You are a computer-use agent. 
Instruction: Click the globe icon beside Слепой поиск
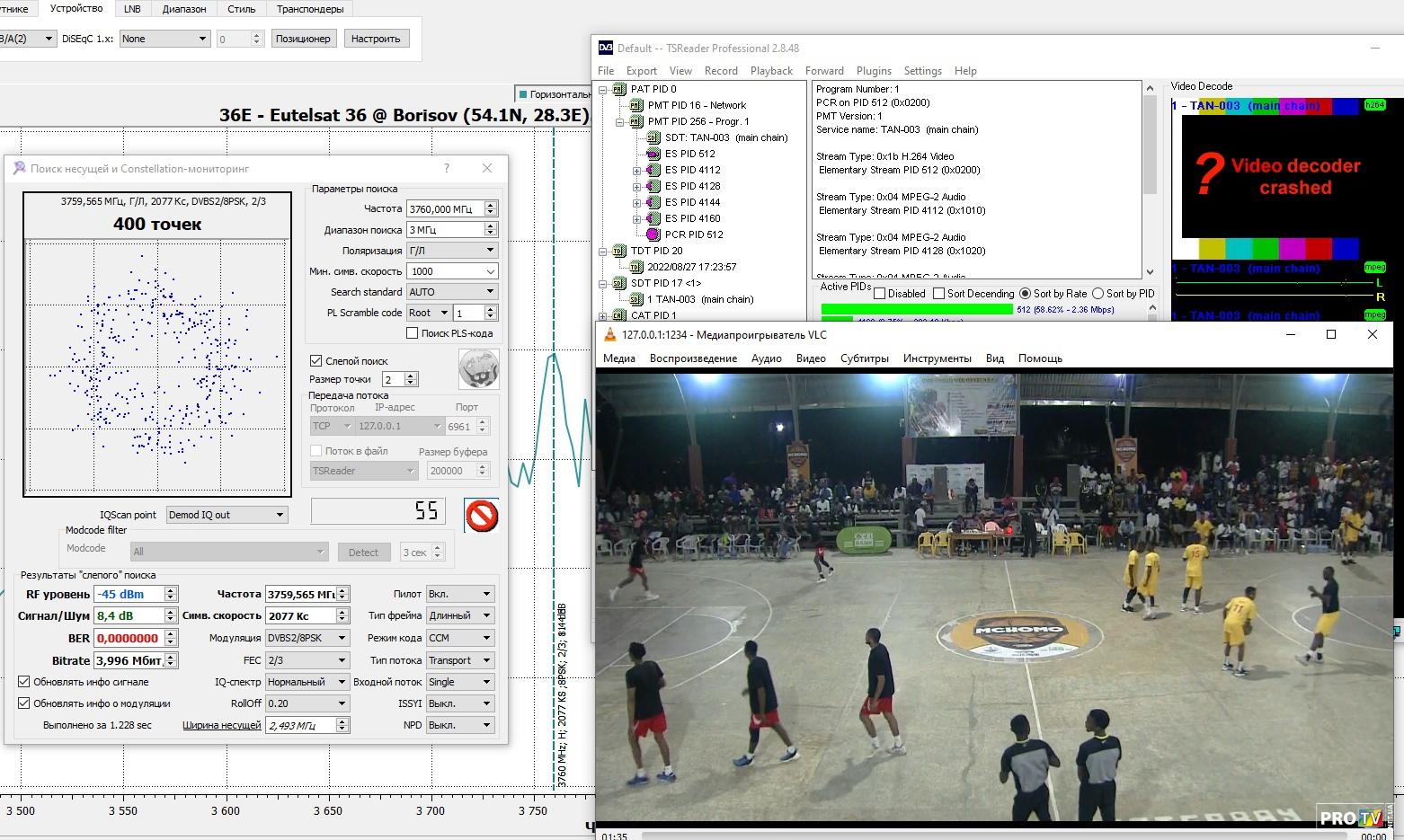point(478,369)
